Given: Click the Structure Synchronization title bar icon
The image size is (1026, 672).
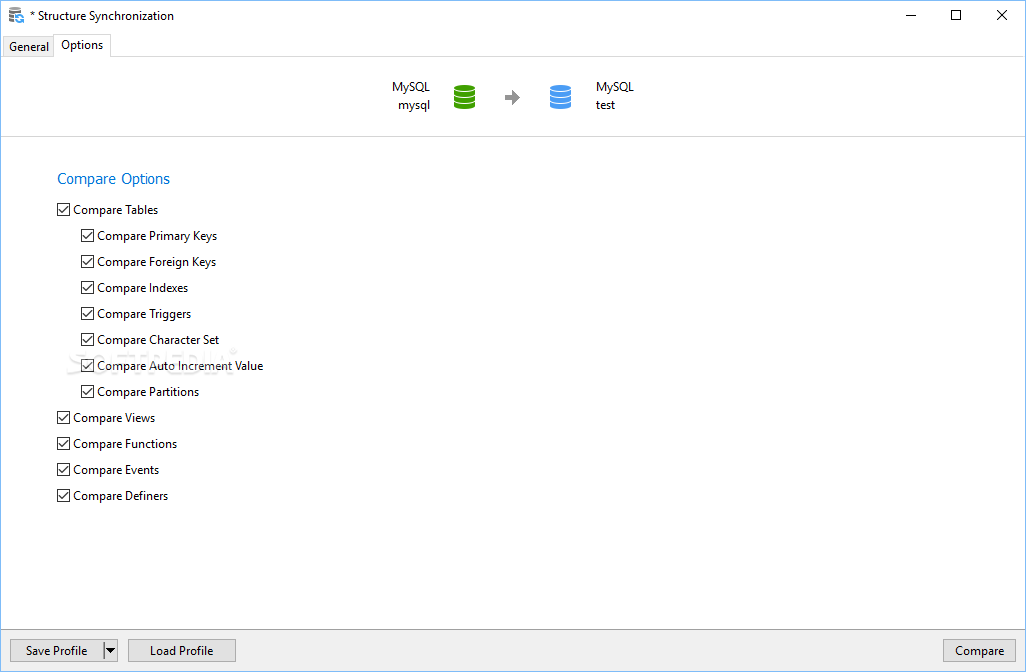Looking at the screenshot, I should (x=16, y=15).
